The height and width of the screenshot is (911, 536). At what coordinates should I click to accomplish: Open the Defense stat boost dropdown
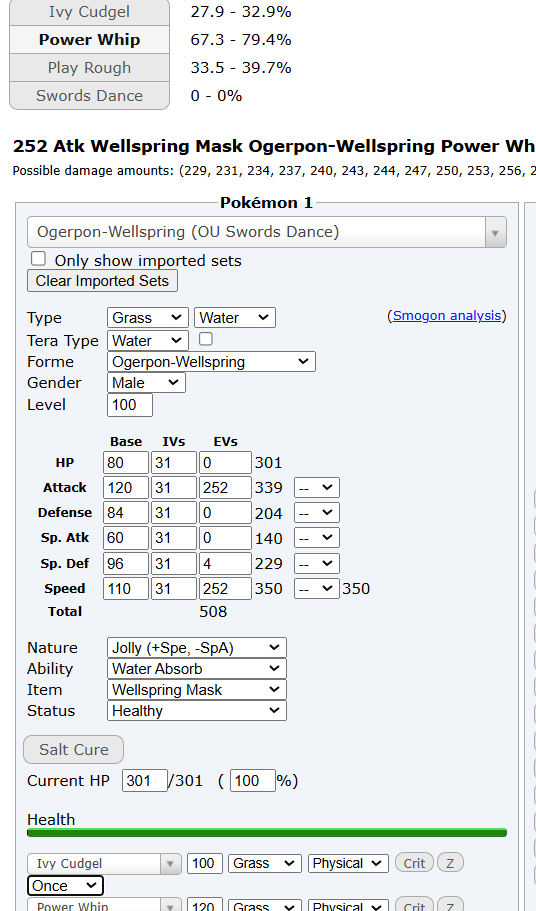coord(316,513)
